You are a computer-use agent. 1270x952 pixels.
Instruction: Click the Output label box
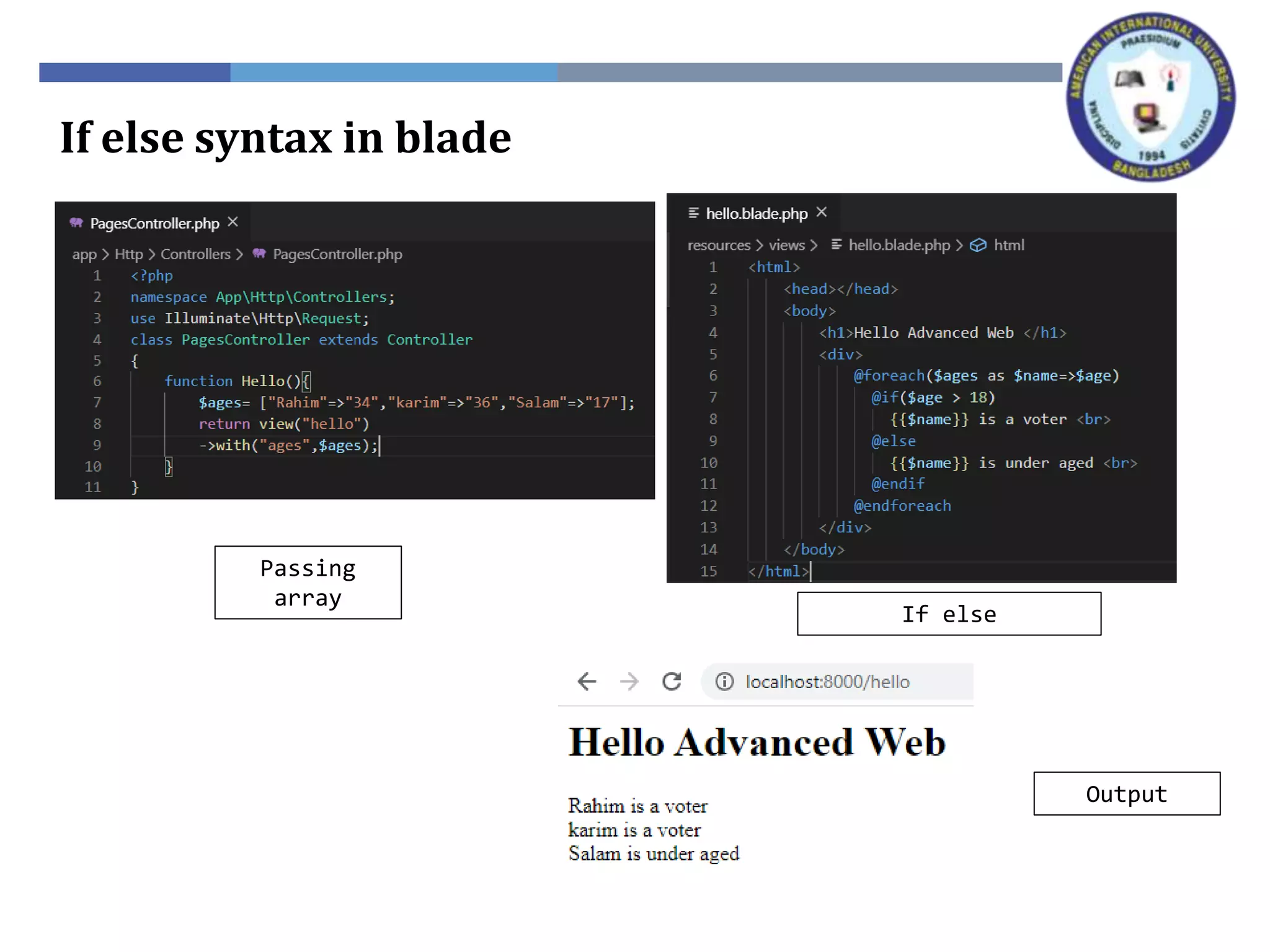click(x=1126, y=794)
